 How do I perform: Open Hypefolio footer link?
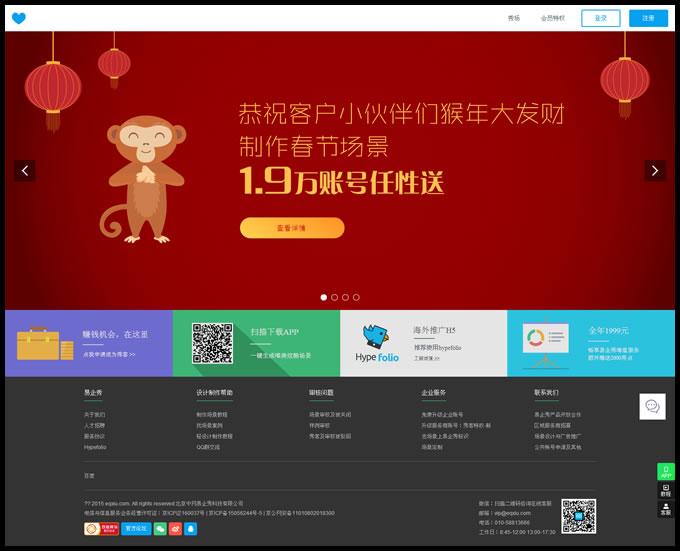95,447
